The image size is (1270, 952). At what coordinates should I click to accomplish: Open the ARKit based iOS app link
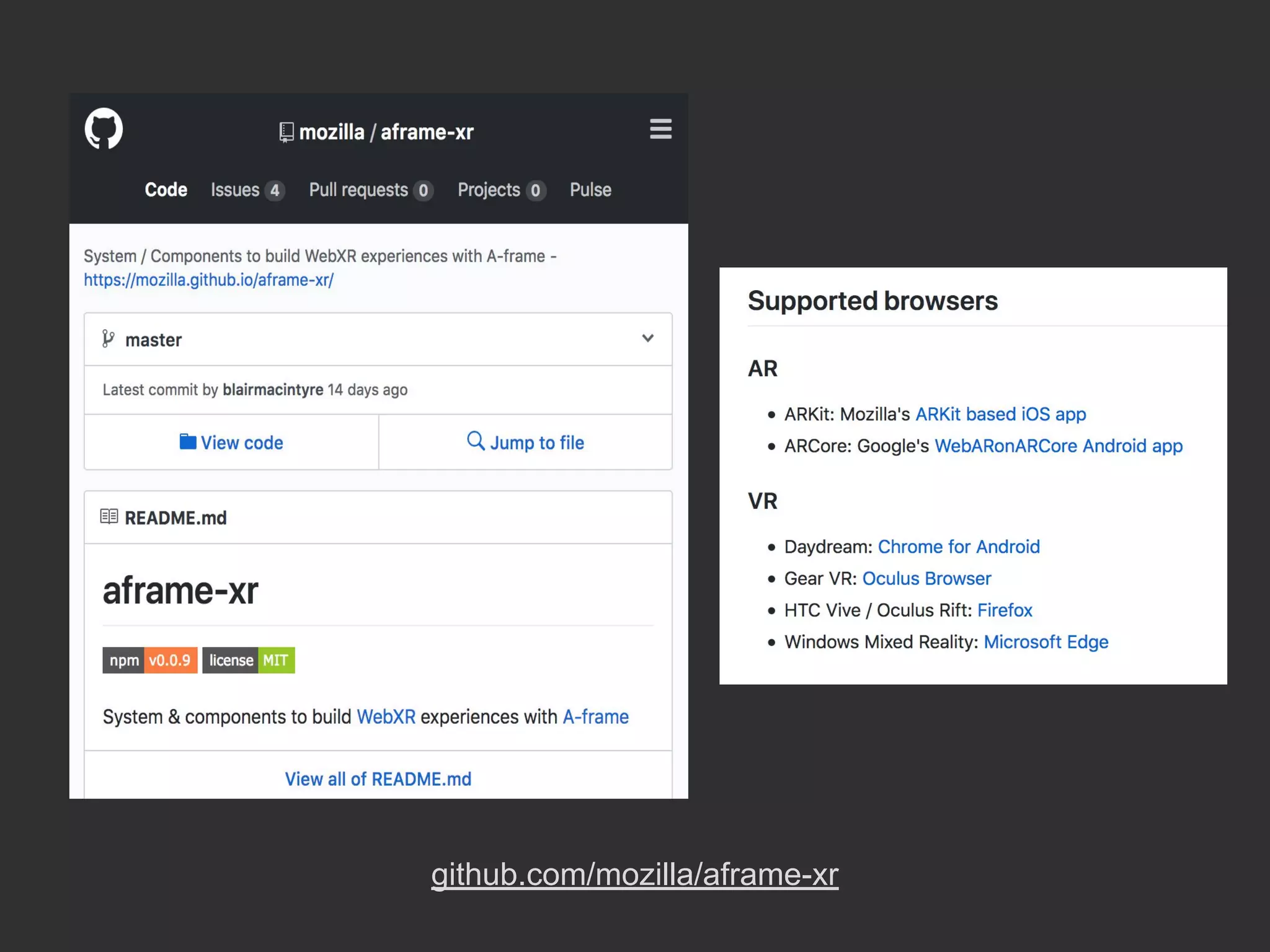[1001, 414]
